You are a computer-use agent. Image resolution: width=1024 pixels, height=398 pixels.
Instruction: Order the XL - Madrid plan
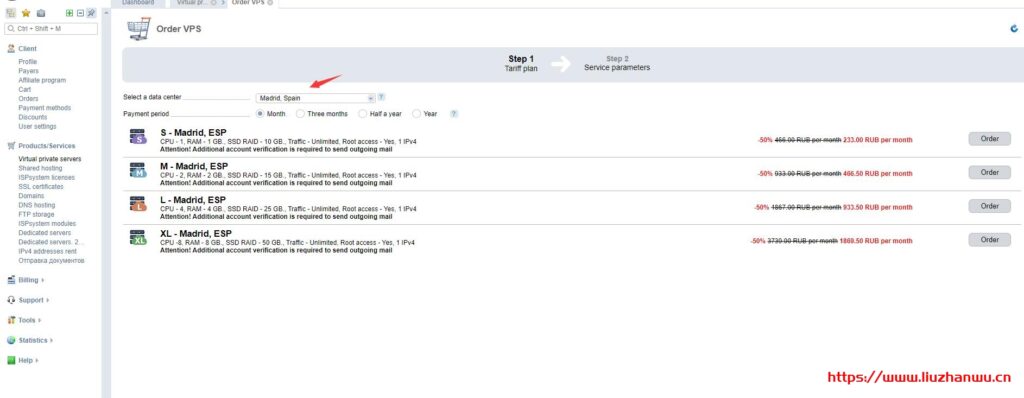tap(989, 240)
